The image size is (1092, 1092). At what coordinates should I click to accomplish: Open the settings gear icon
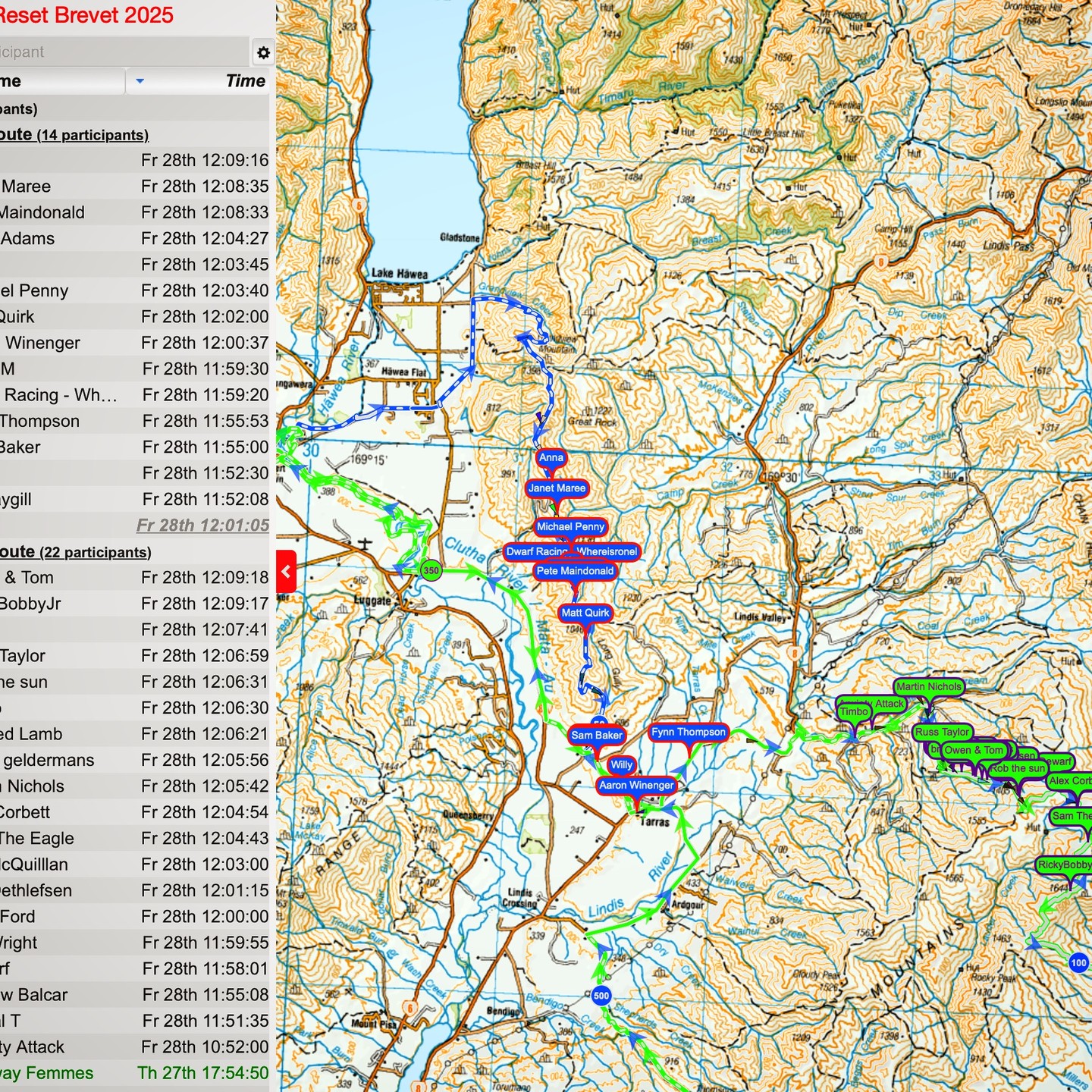pyautogui.click(x=262, y=52)
